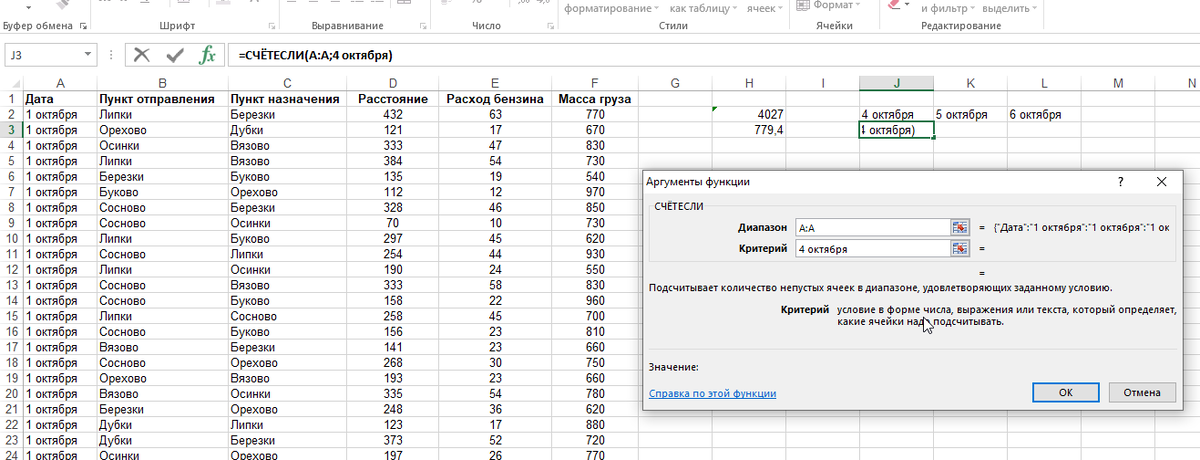Collapse dialog via Диапазон range selector icon
Viewport: 1200px width, 460px height.
tap(960, 227)
